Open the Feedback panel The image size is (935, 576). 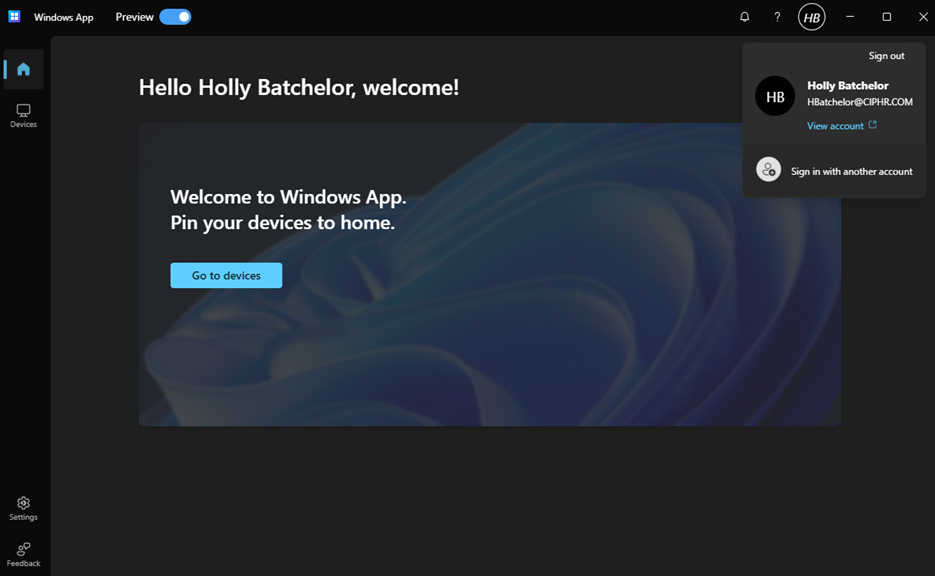23,555
